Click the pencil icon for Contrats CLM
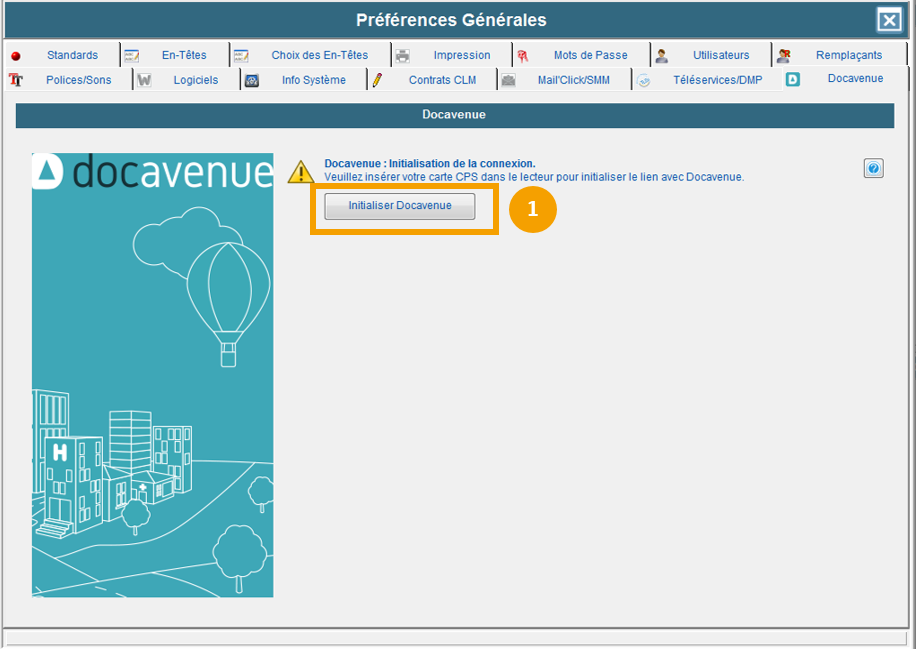Image resolution: width=916 pixels, height=649 pixels. pos(378,80)
